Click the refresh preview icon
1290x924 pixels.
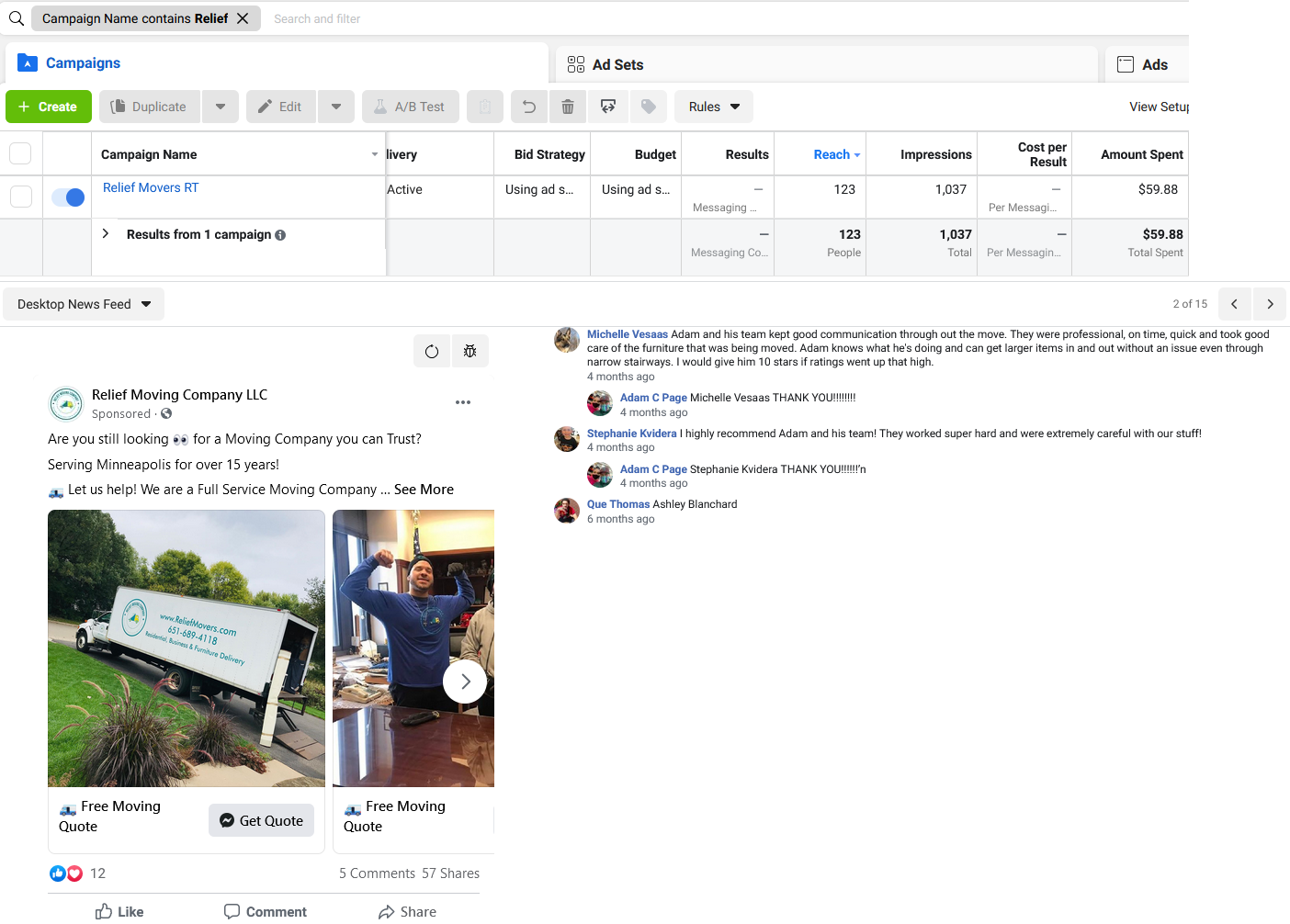[432, 351]
